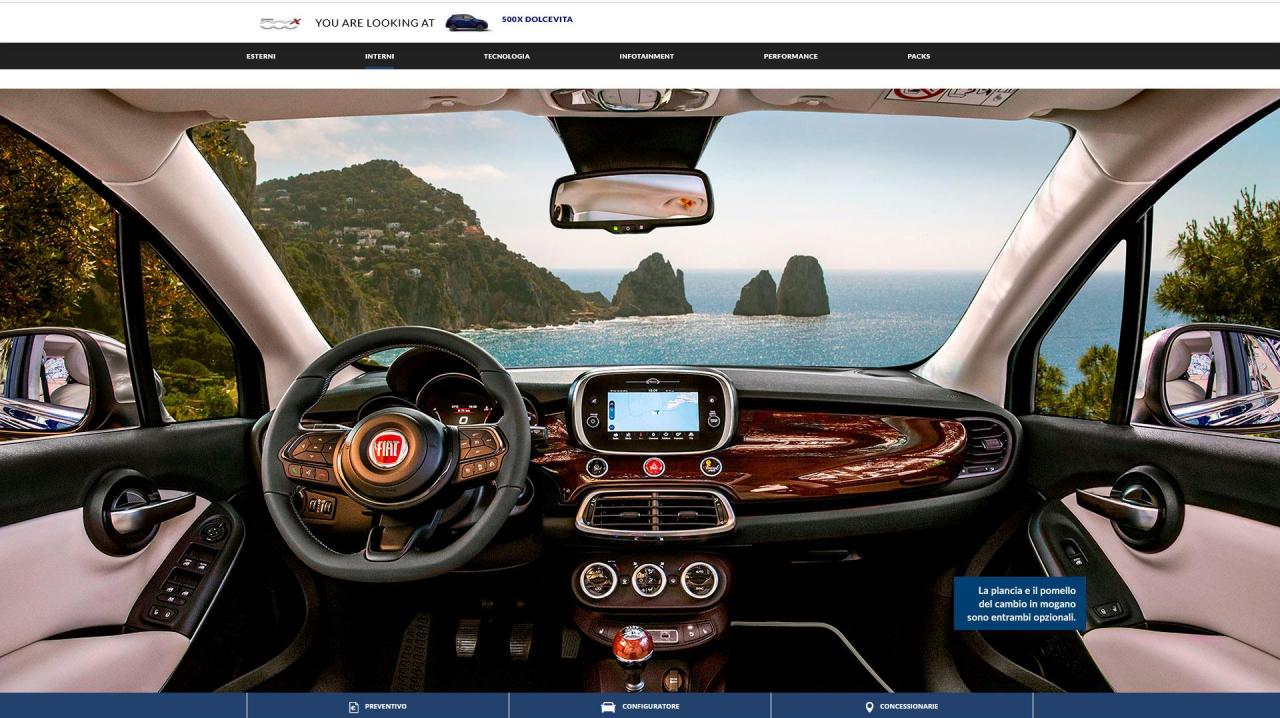Open the PERFORMANCE tab
This screenshot has width=1280, height=718.
(x=790, y=56)
